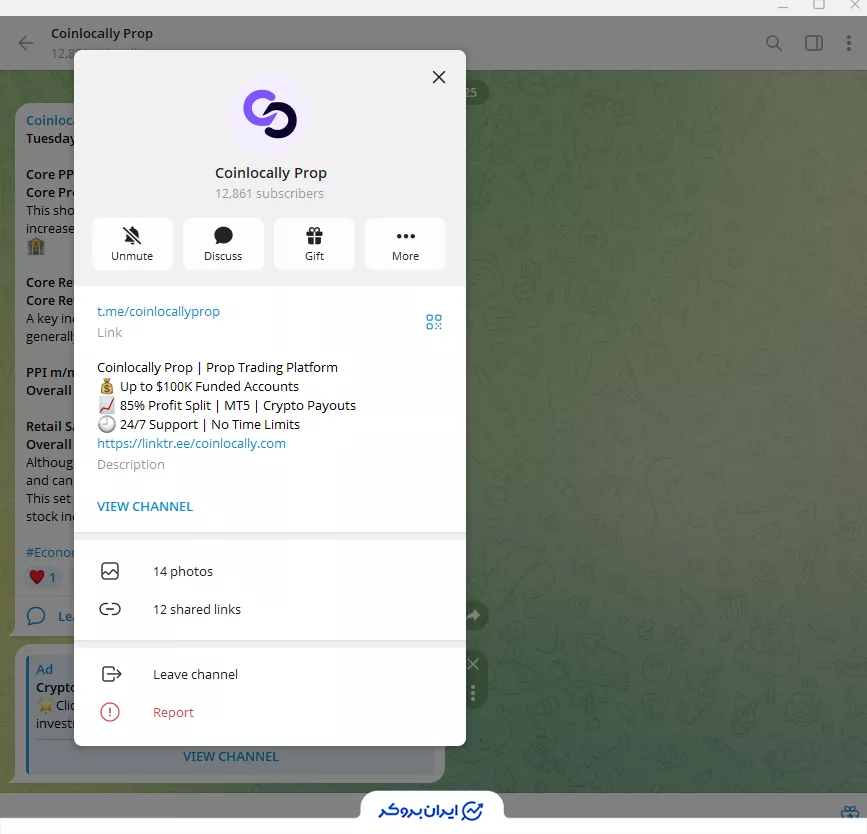Report this channel
The width and height of the screenshot is (867, 834).
pyautogui.click(x=270, y=712)
